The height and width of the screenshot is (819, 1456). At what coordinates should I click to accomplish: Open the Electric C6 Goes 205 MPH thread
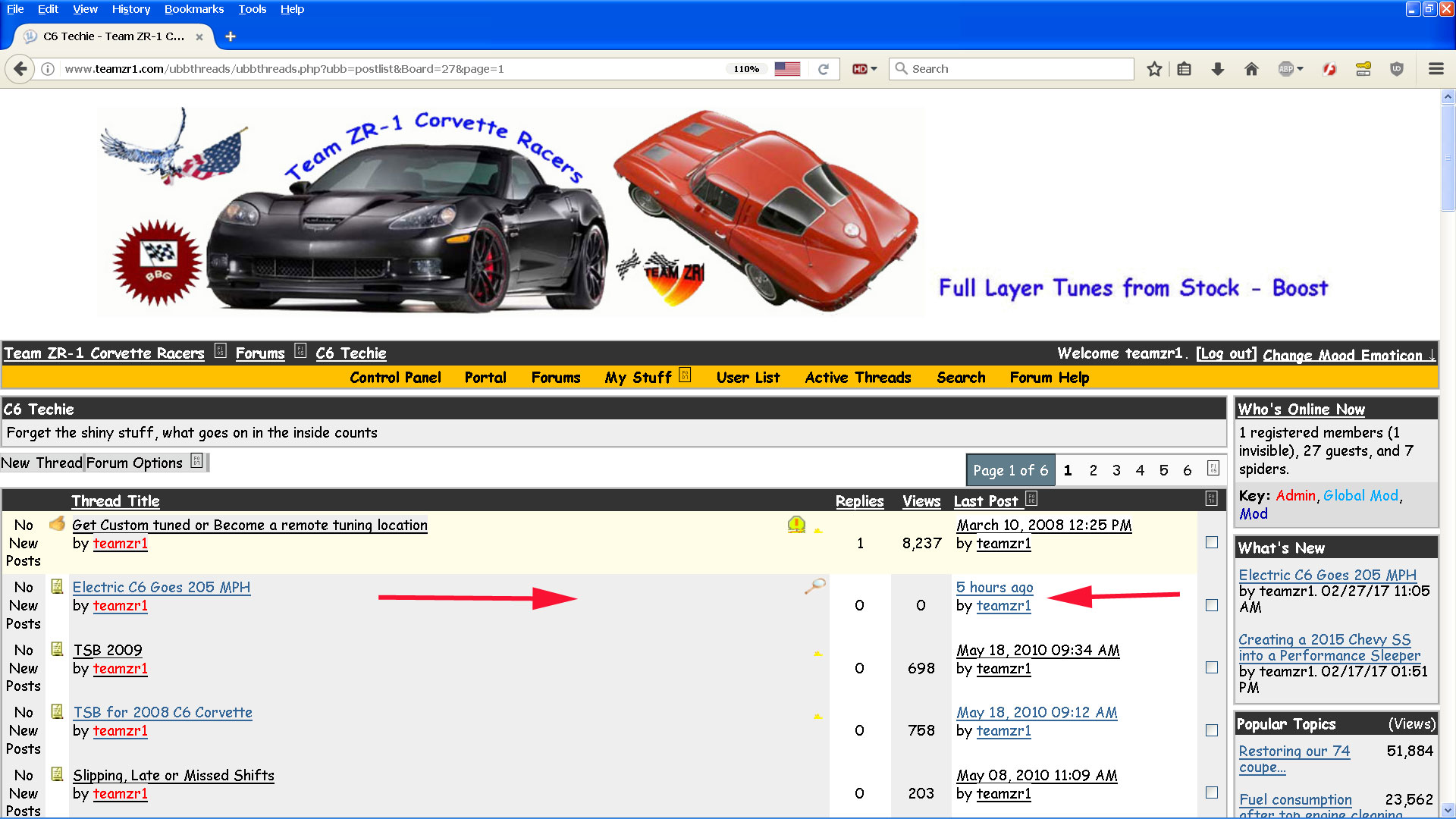coord(162,587)
